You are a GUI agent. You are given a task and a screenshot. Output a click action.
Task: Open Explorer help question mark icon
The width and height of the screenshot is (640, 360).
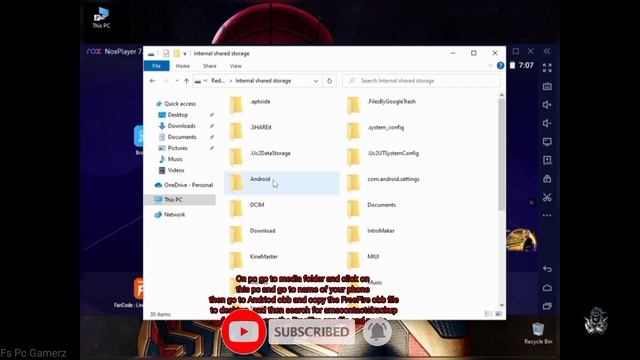tap(500, 66)
